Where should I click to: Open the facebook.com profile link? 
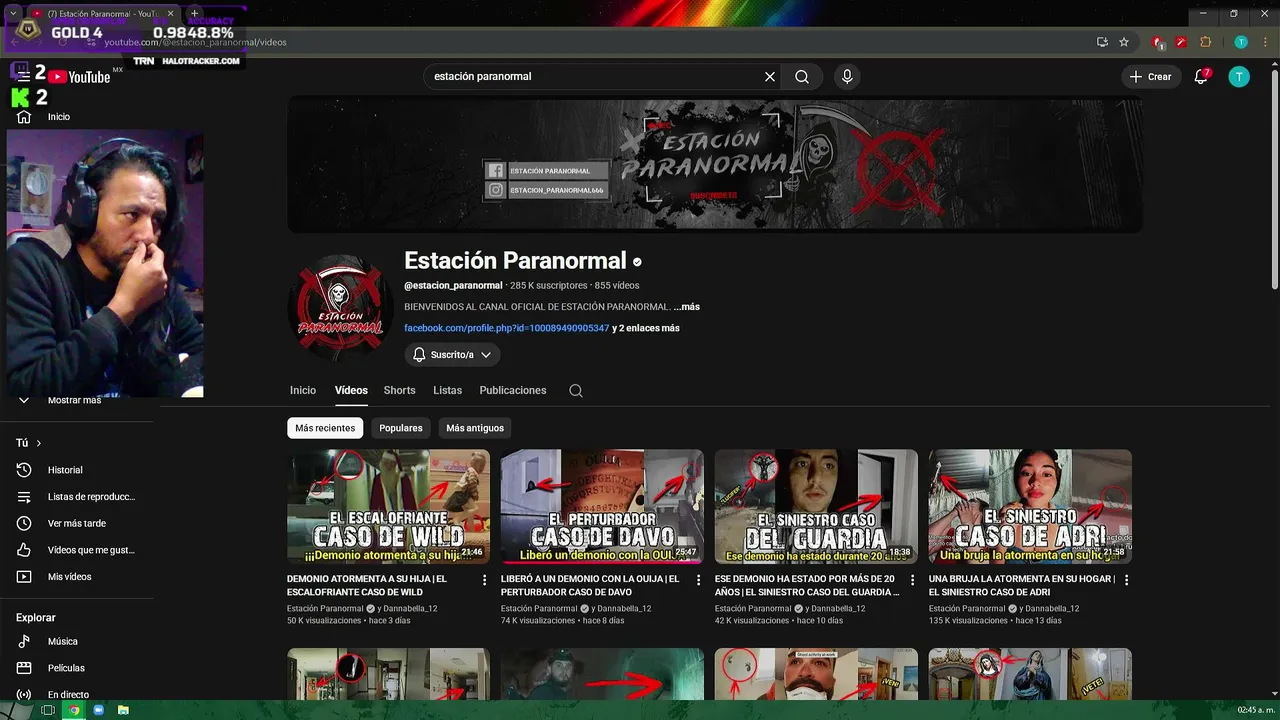point(506,328)
